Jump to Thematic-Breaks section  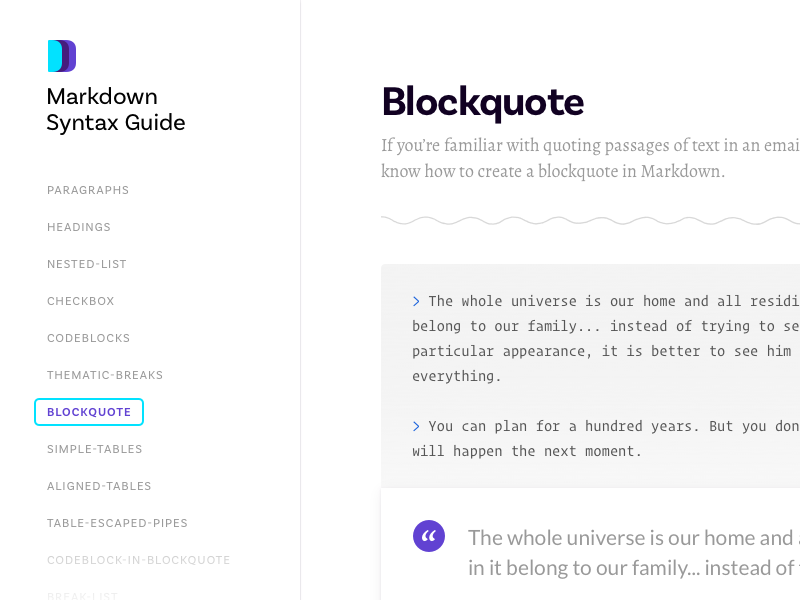pos(105,375)
